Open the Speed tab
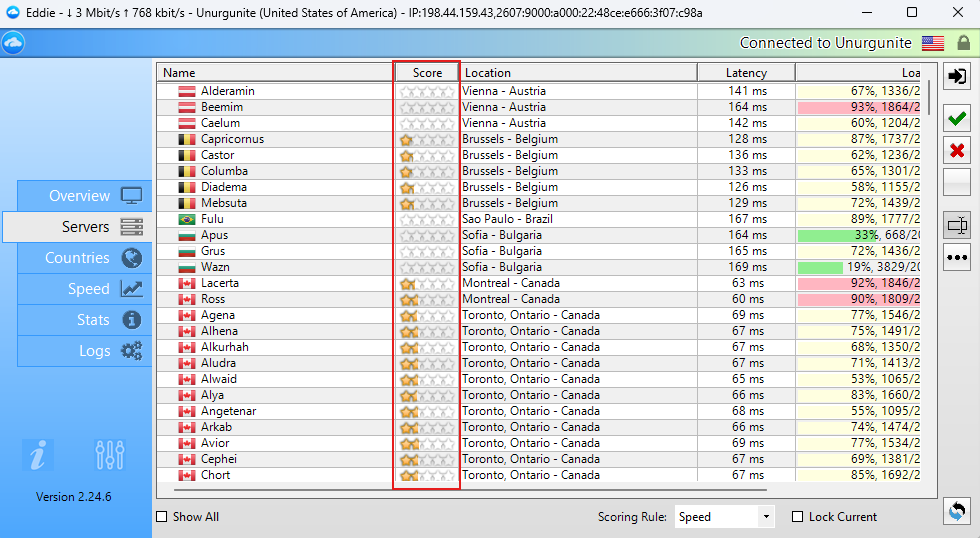The height and width of the screenshot is (538, 980). click(84, 289)
